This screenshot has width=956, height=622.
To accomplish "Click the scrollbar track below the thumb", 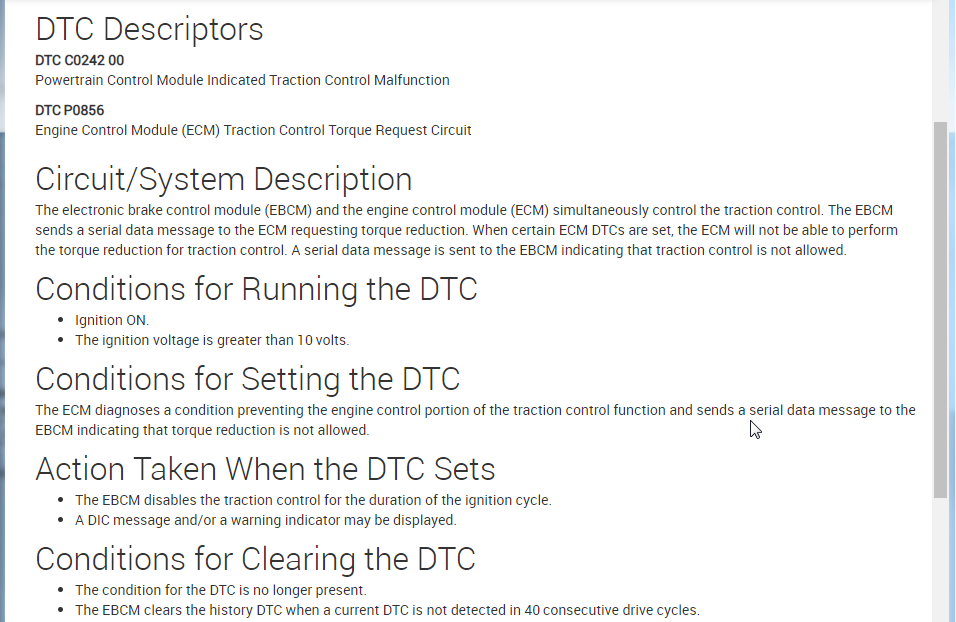I will [940, 560].
